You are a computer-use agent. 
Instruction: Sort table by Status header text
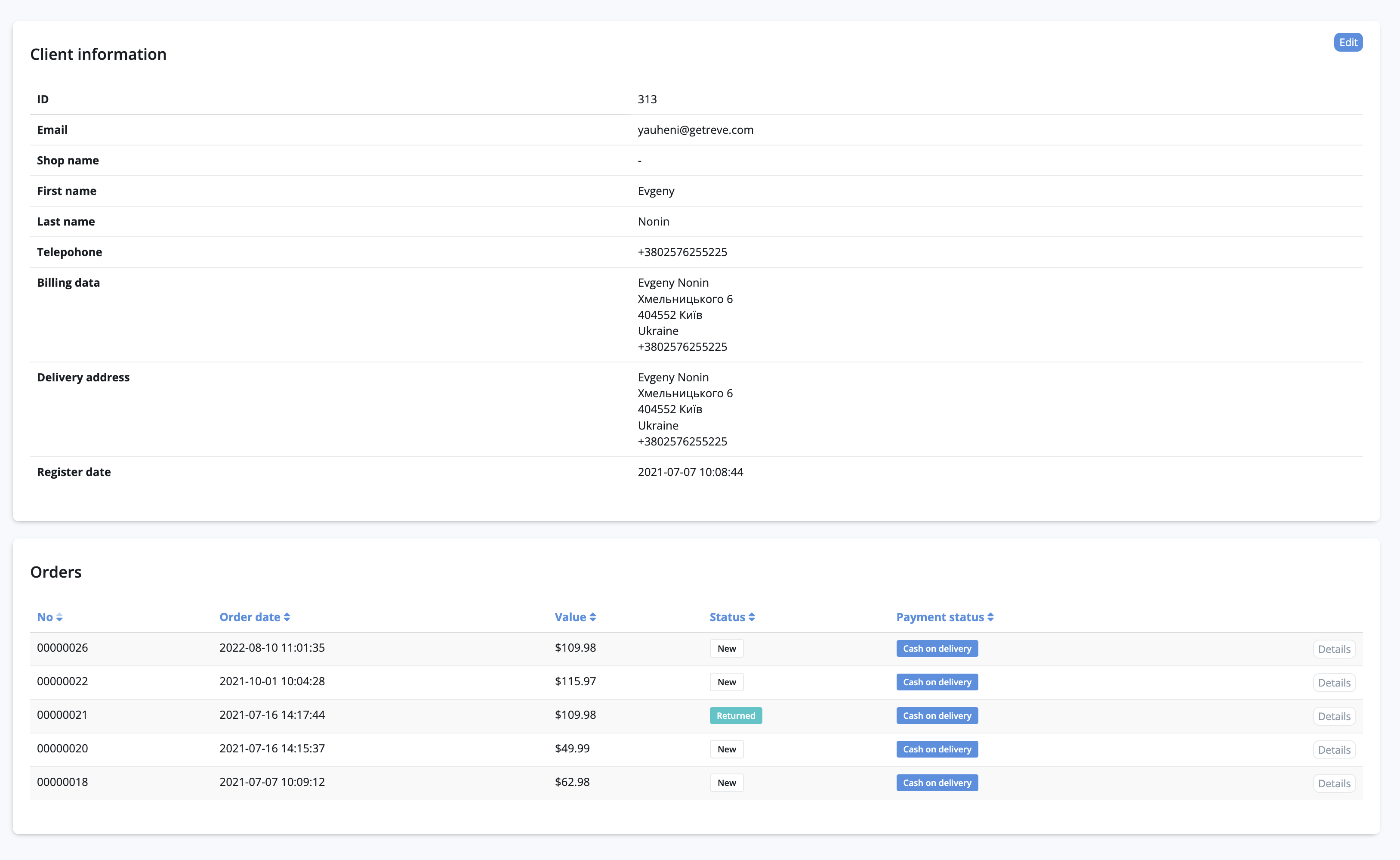pyautogui.click(x=726, y=617)
